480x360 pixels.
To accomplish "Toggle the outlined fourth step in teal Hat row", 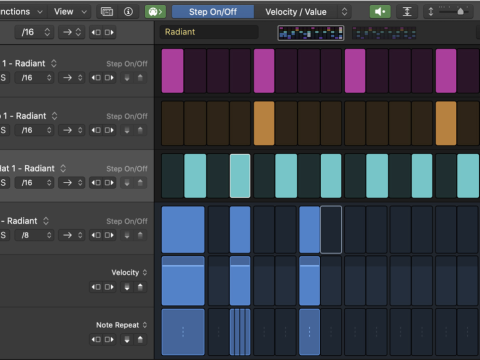I will (240, 176).
